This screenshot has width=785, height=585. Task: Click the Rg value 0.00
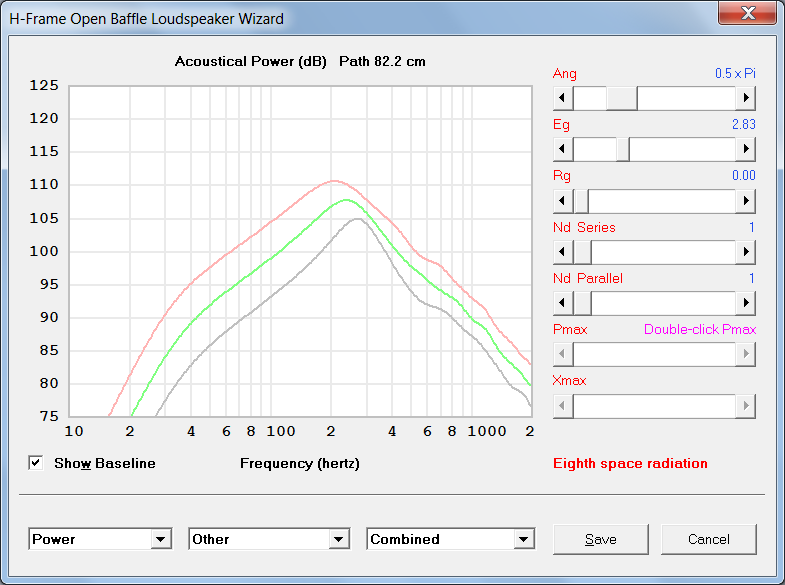743,176
